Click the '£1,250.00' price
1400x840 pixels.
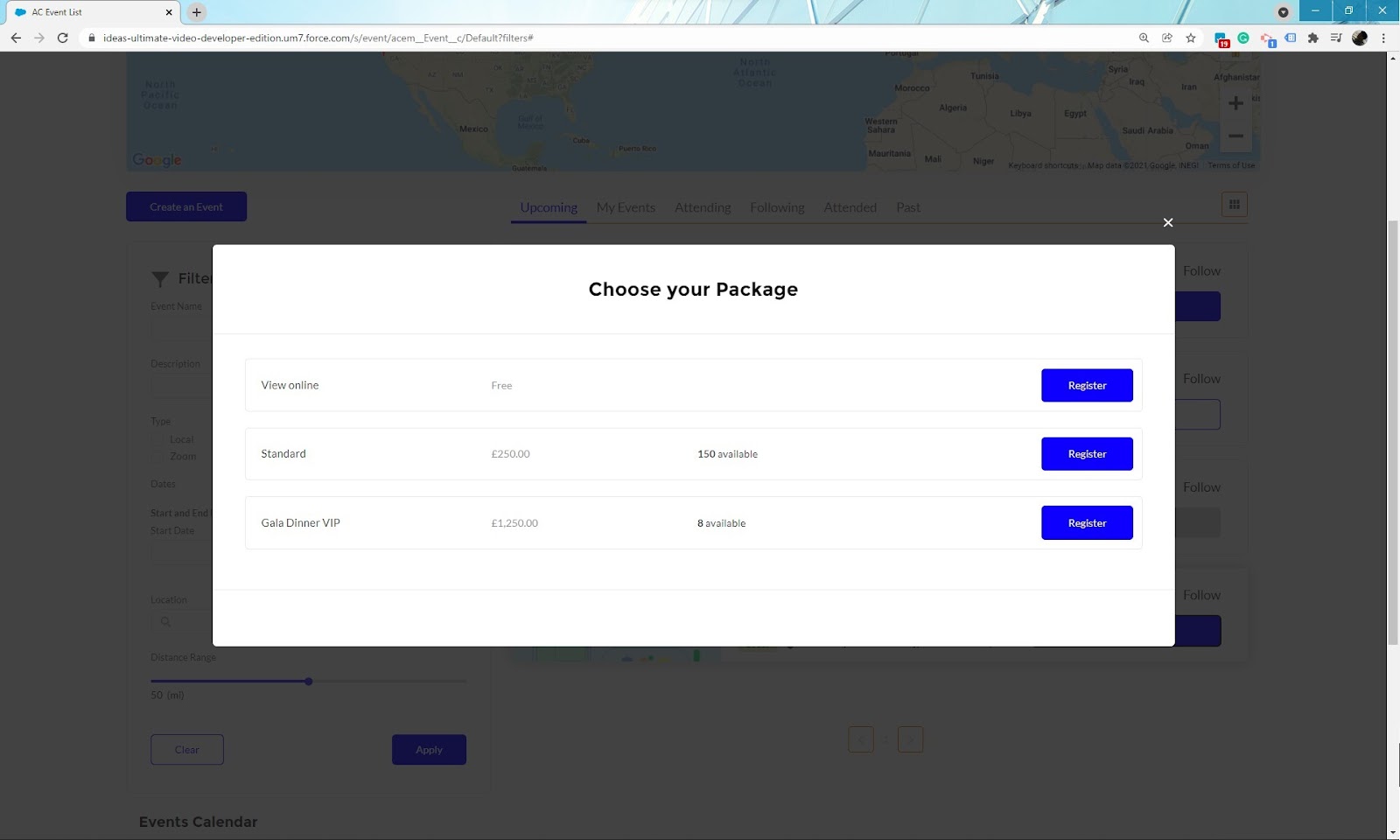tap(514, 523)
